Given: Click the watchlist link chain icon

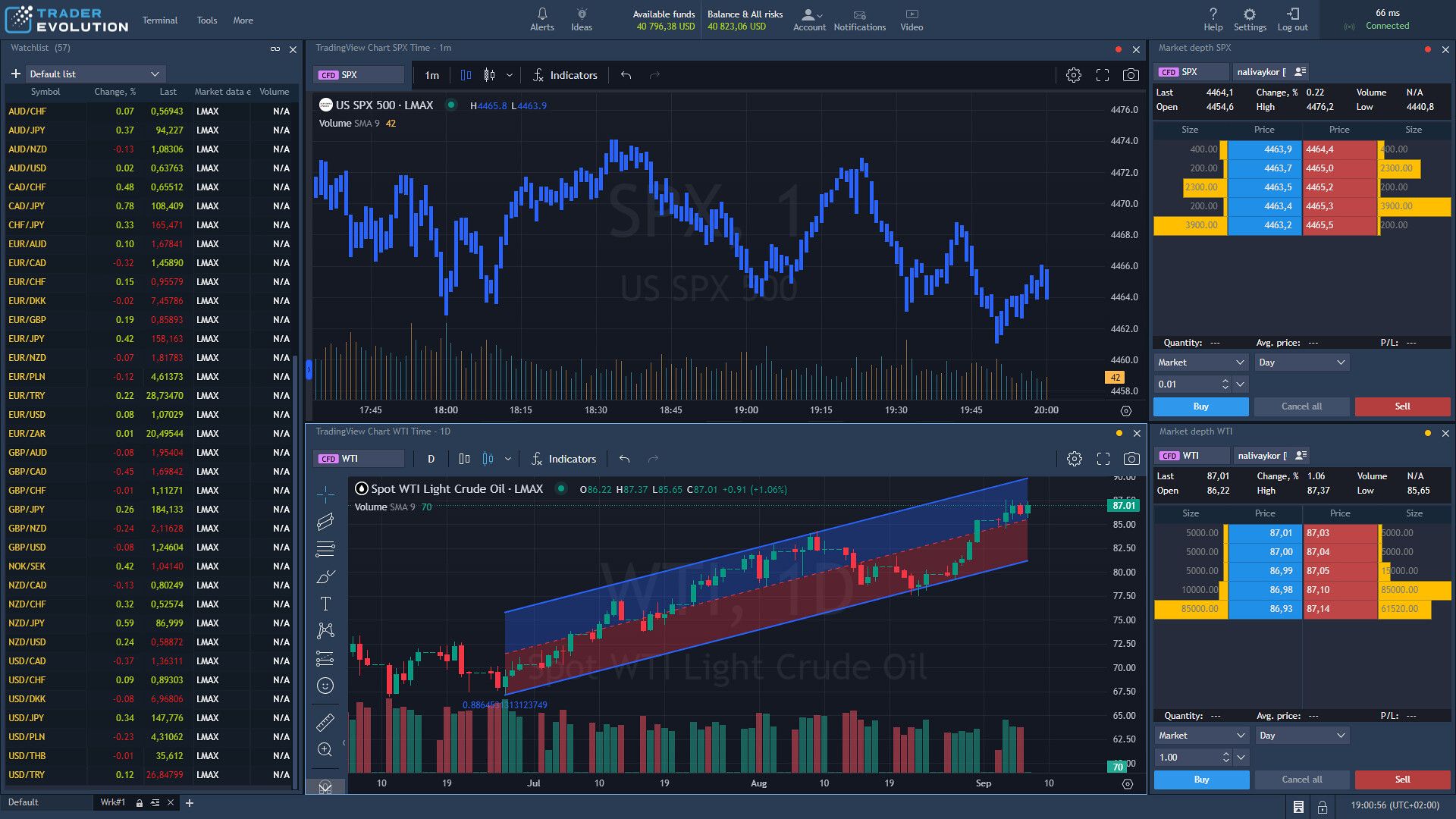Looking at the screenshot, I should pyautogui.click(x=275, y=49).
